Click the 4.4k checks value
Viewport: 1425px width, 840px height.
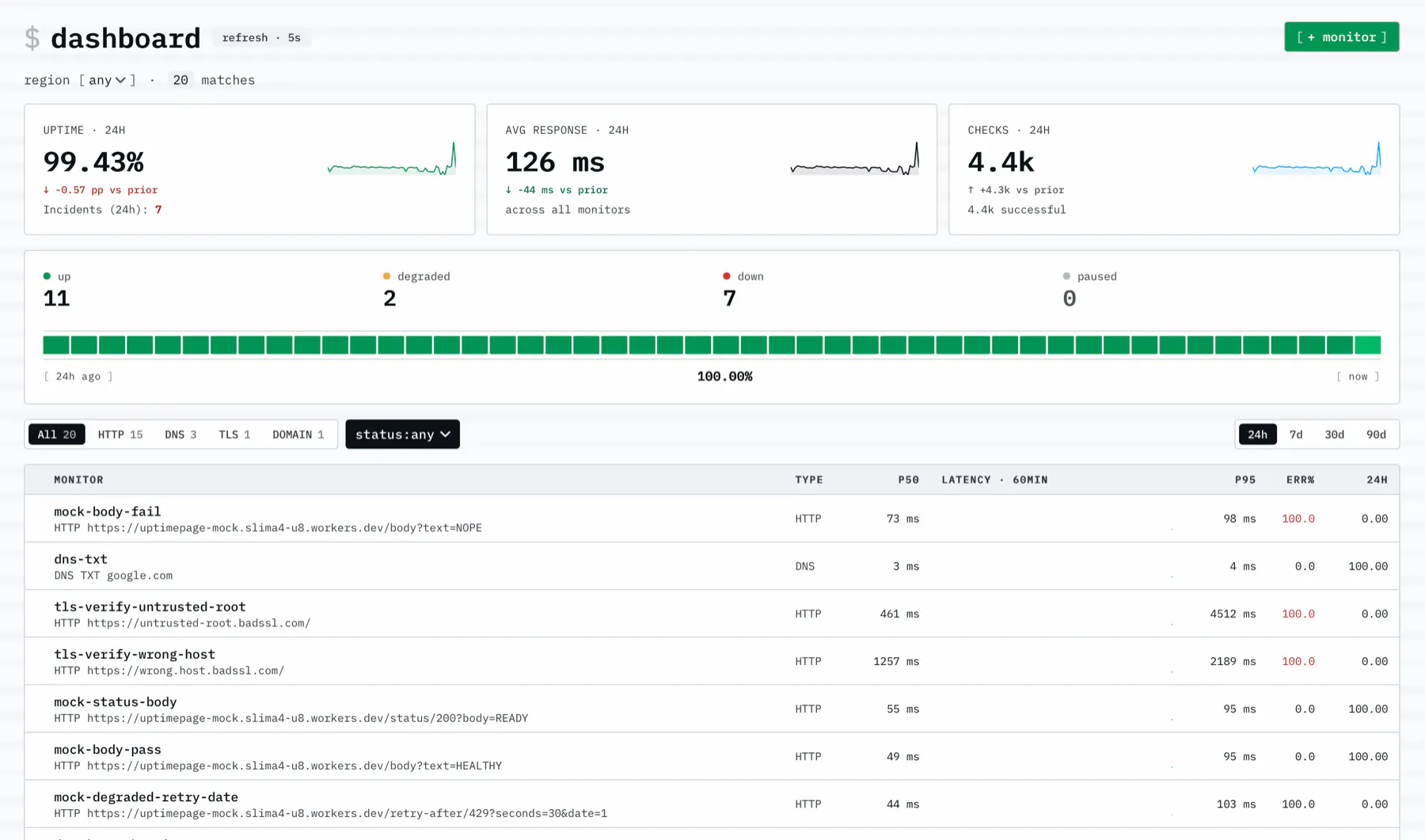tap(1001, 162)
